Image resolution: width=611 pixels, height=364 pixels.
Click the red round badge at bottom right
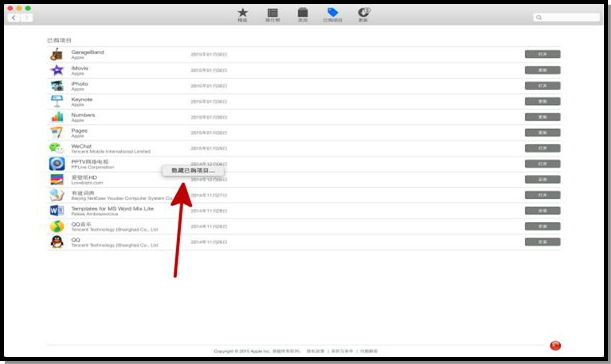coord(555,345)
